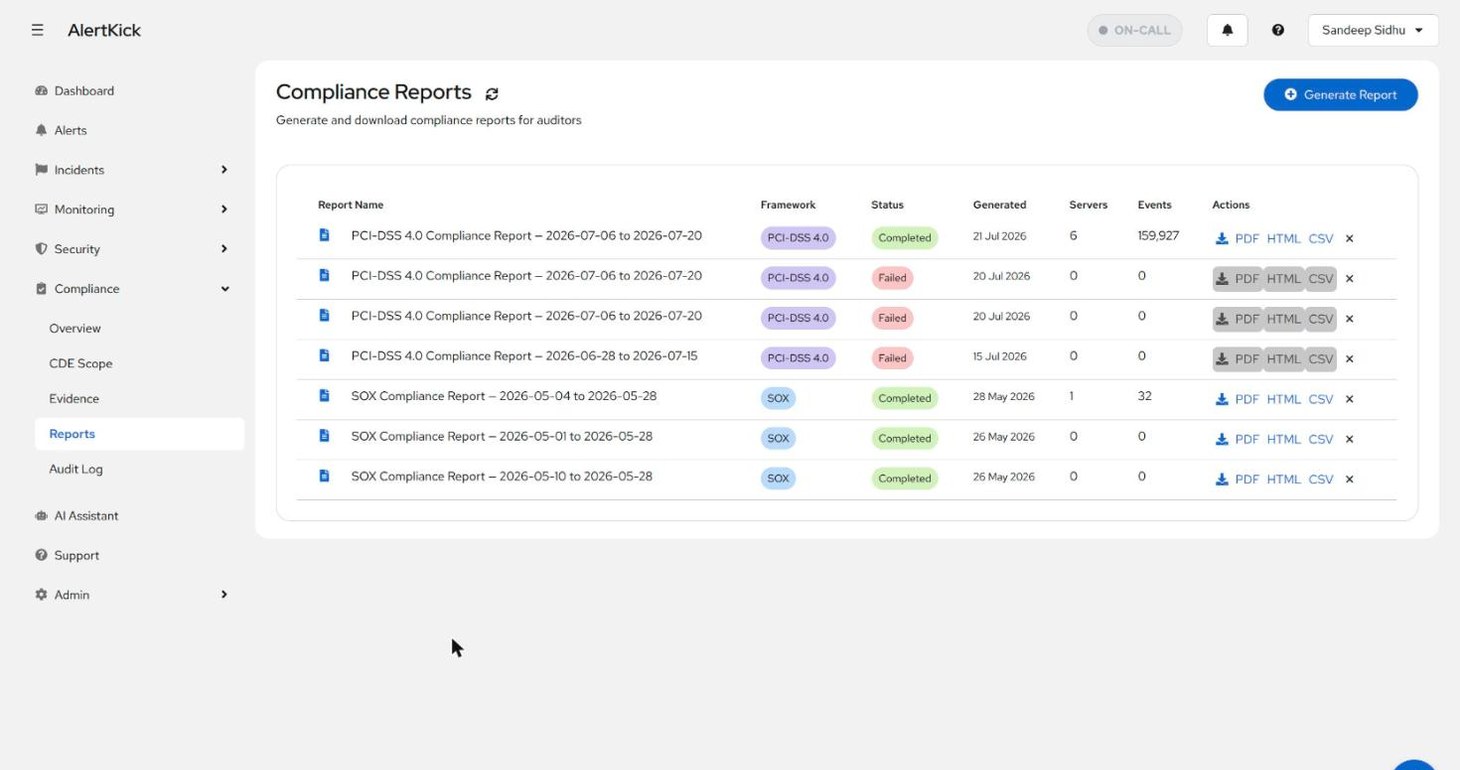
Task: Click the Compliance clipboard icon
Action: coord(41,289)
